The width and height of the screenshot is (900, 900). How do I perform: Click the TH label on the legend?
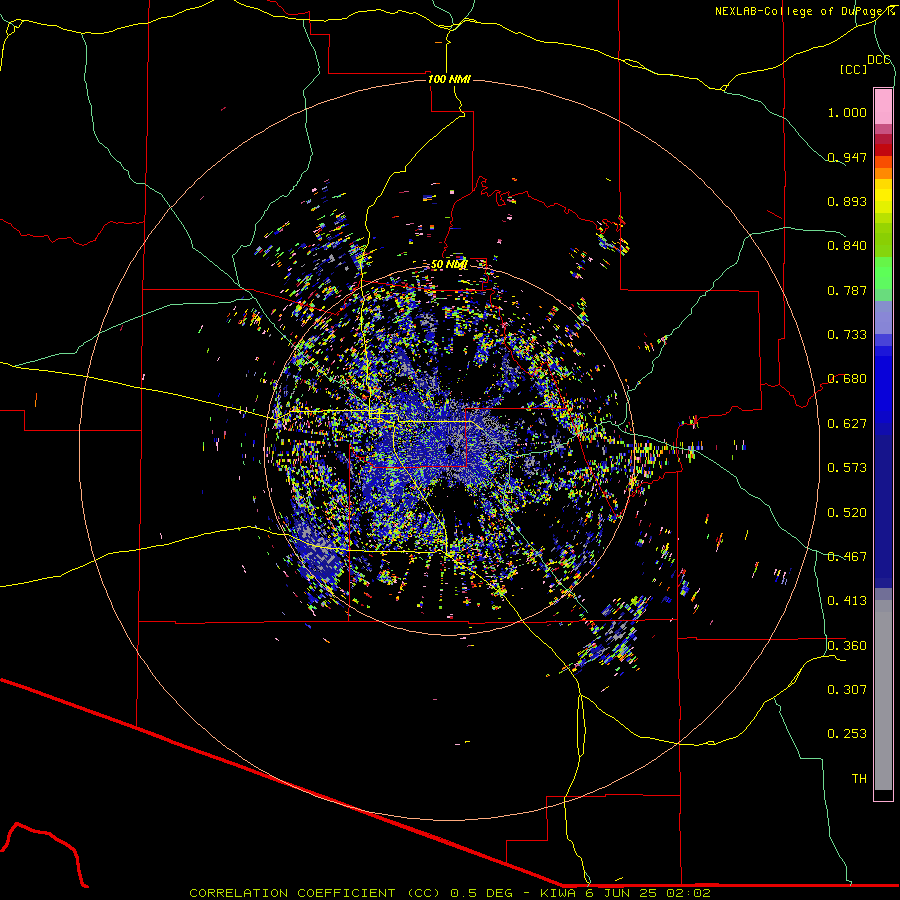[859, 779]
